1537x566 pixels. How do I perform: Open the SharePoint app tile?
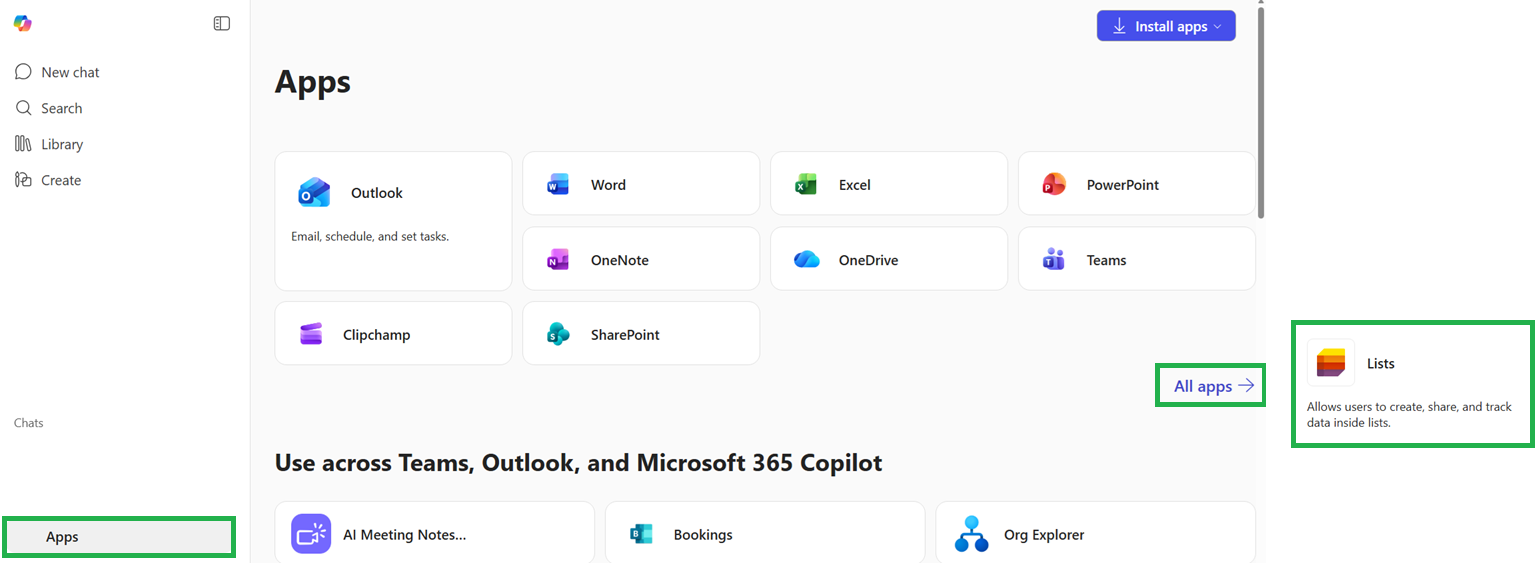tap(641, 333)
